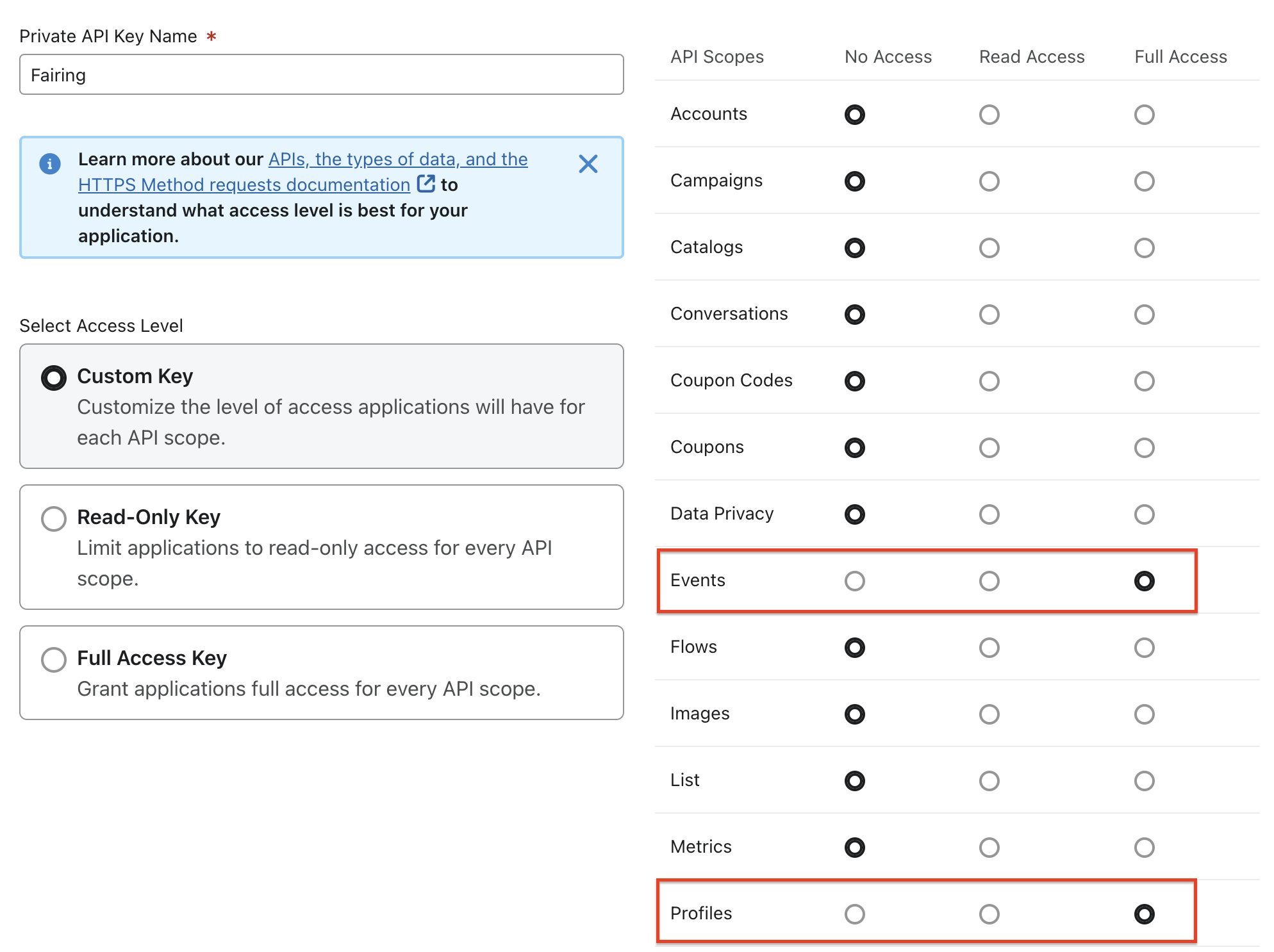
Task: Click the 'Select Access Level' heading
Action: point(101,325)
